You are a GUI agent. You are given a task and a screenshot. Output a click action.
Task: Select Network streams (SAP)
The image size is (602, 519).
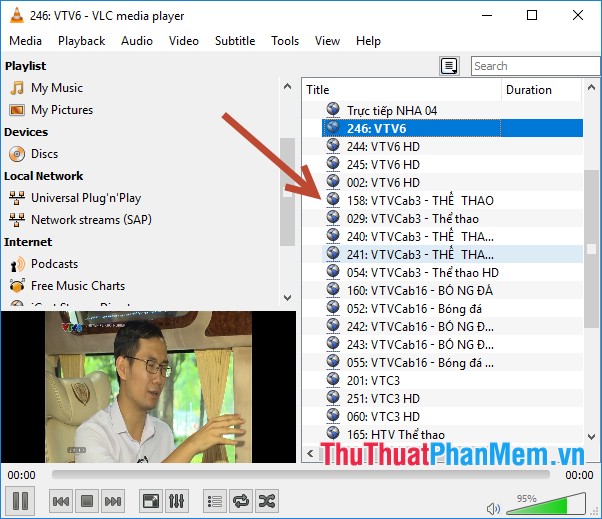tap(91, 220)
